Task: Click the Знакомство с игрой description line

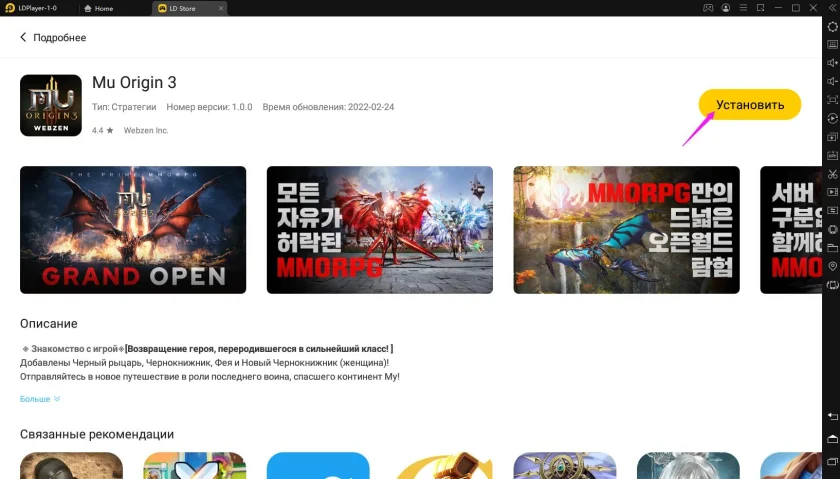Action: click(x=207, y=349)
